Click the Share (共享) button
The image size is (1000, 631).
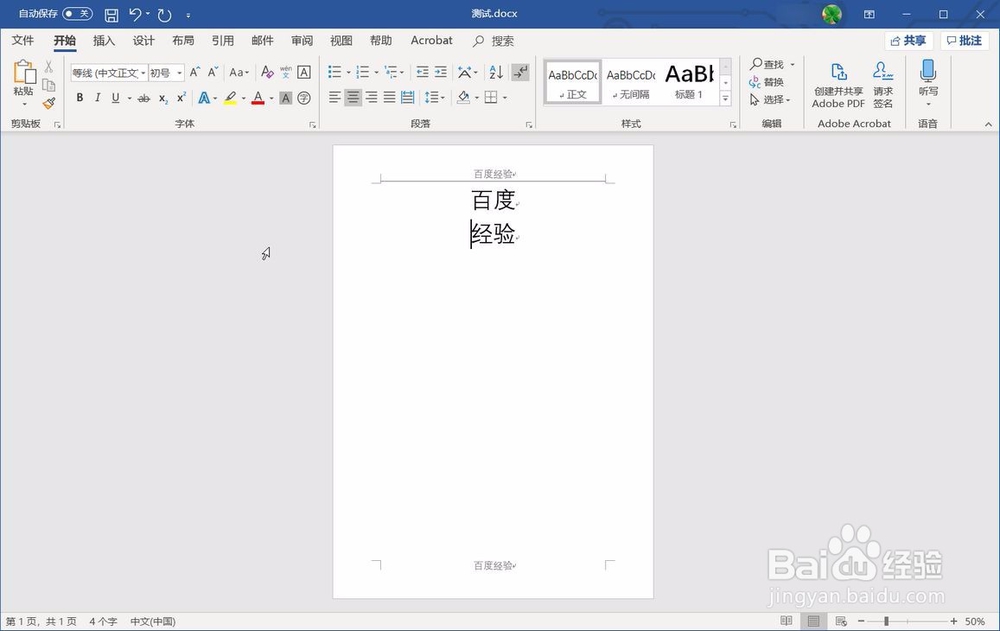tap(909, 41)
